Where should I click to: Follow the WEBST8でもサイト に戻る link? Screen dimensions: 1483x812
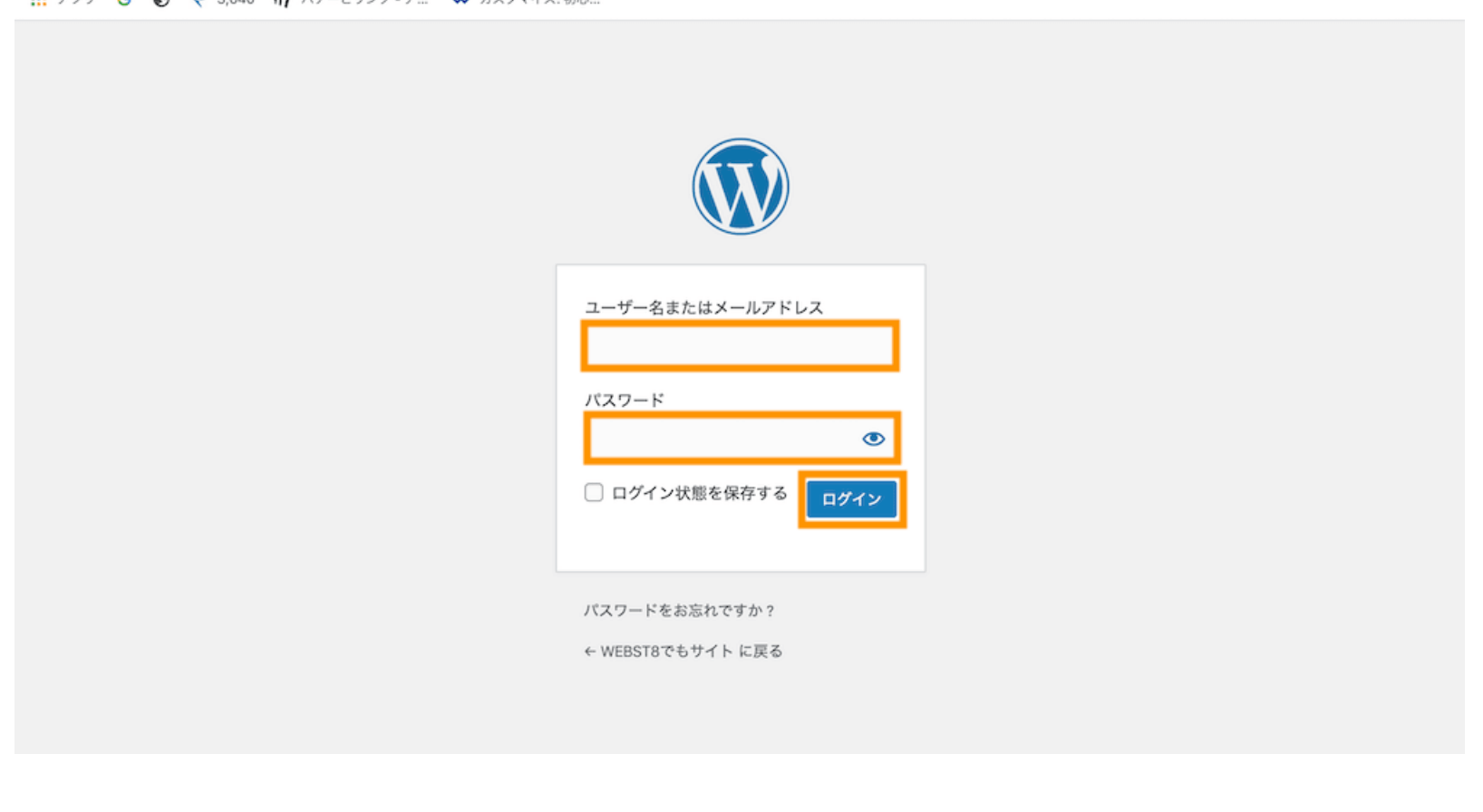coord(691,652)
